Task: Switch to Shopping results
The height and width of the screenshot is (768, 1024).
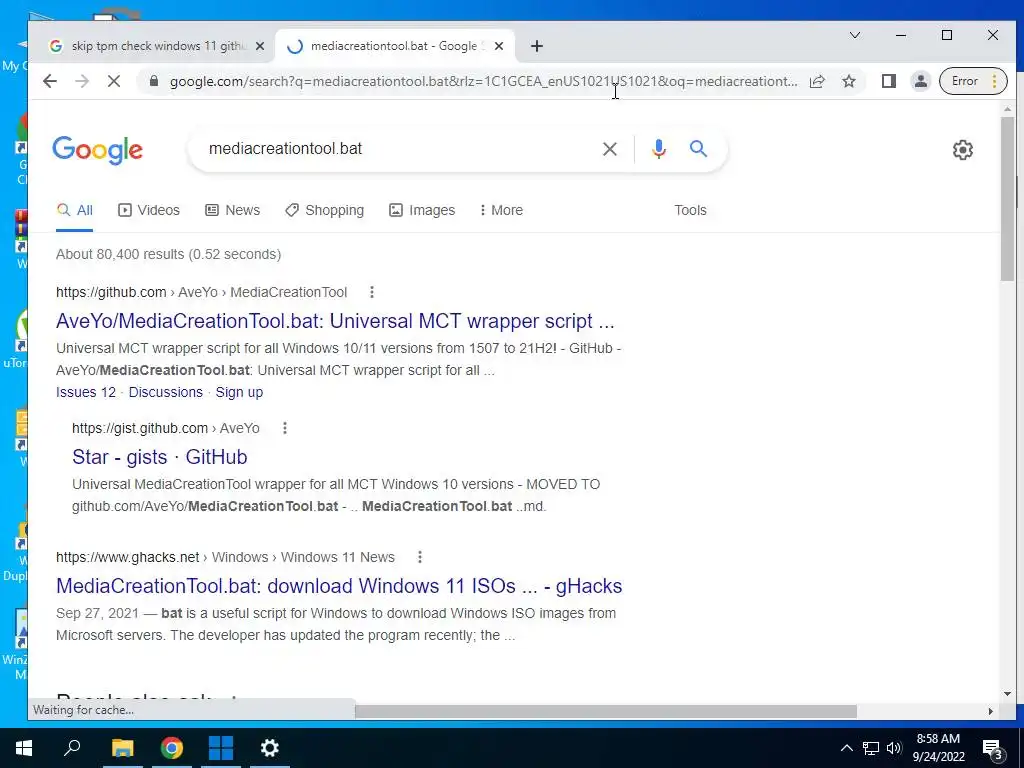Action: tap(325, 210)
